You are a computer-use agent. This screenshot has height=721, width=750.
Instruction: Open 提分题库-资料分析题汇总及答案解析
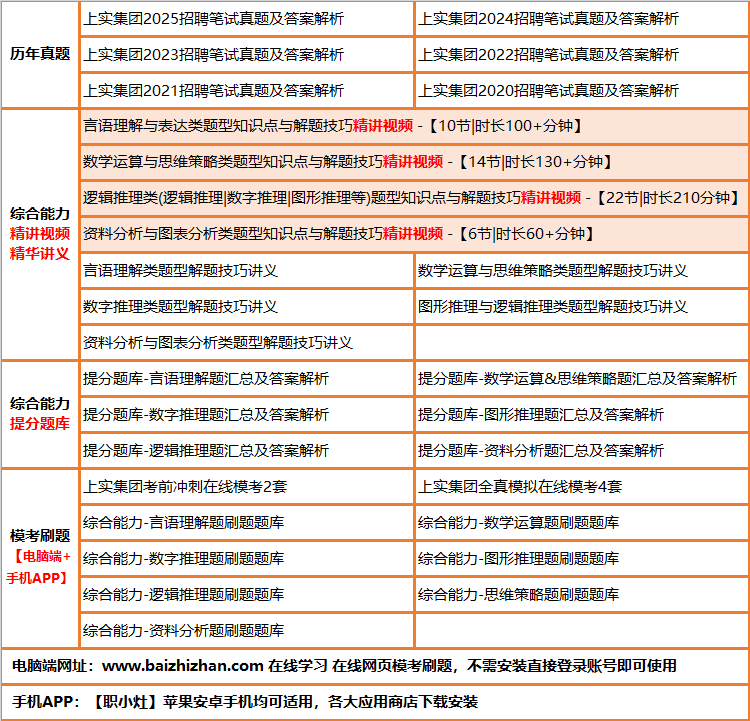540,451
